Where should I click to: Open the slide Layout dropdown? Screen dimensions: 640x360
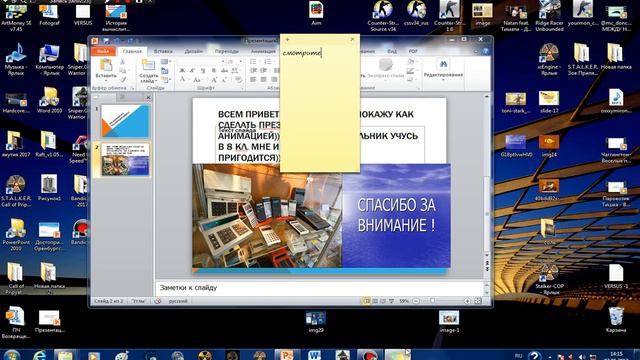coord(165,62)
